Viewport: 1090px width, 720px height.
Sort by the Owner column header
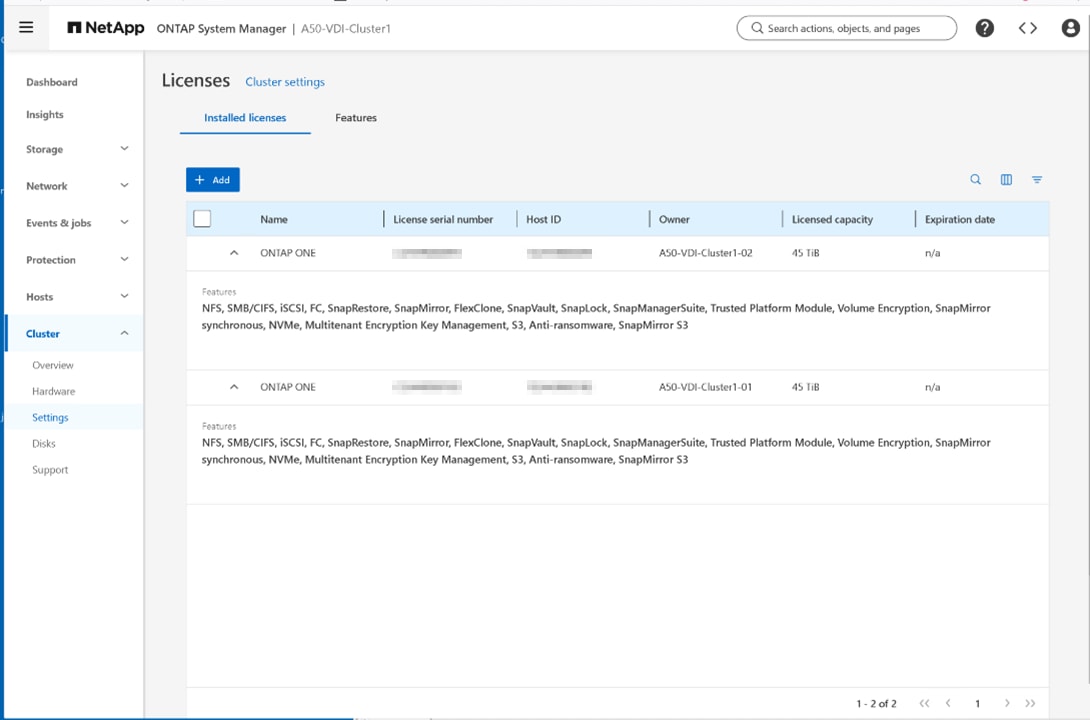click(674, 219)
